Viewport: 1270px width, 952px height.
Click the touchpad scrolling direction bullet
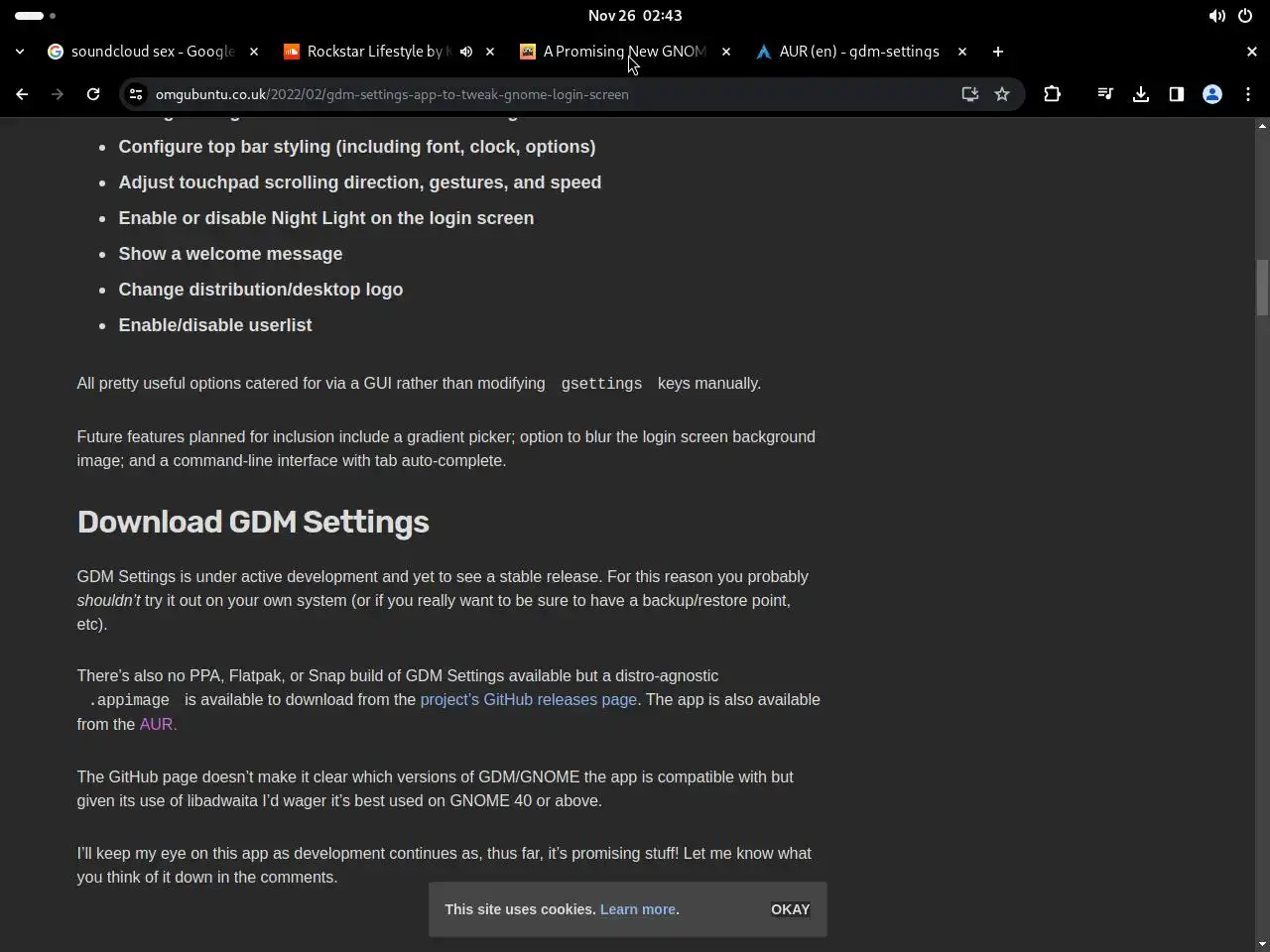pyautogui.click(x=360, y=182)
